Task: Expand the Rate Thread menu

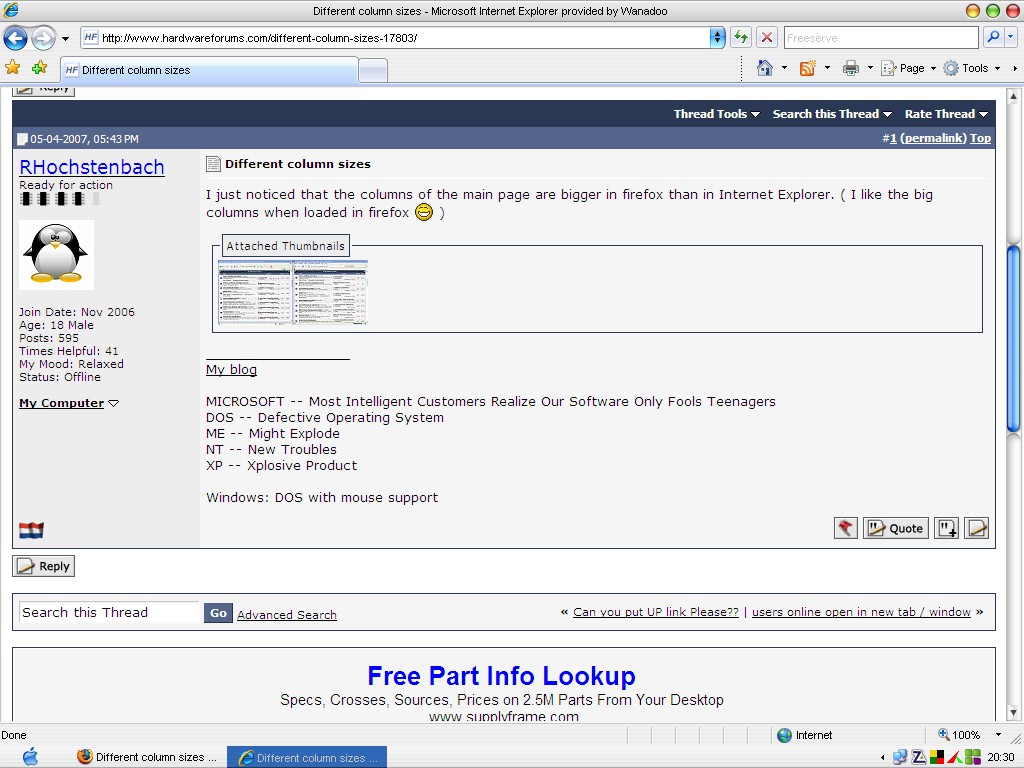Action: (x=946, y=114)
